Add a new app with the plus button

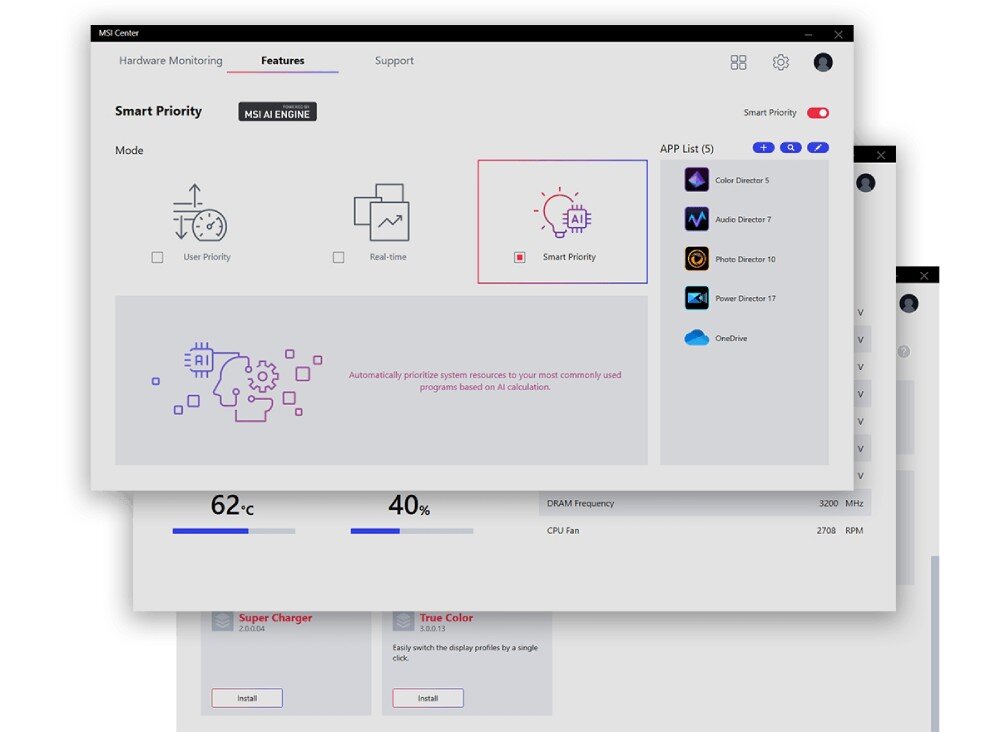(x=763, y=148)
